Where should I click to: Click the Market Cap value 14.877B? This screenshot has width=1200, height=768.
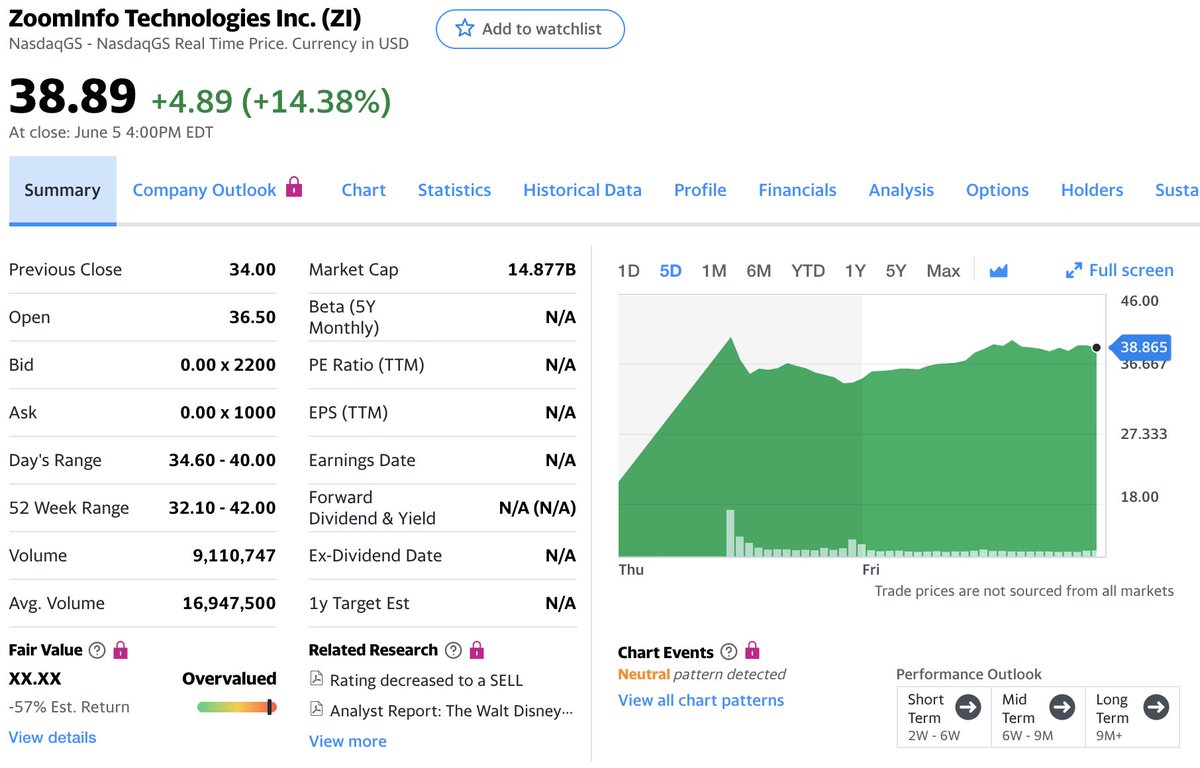coord(542,269)
